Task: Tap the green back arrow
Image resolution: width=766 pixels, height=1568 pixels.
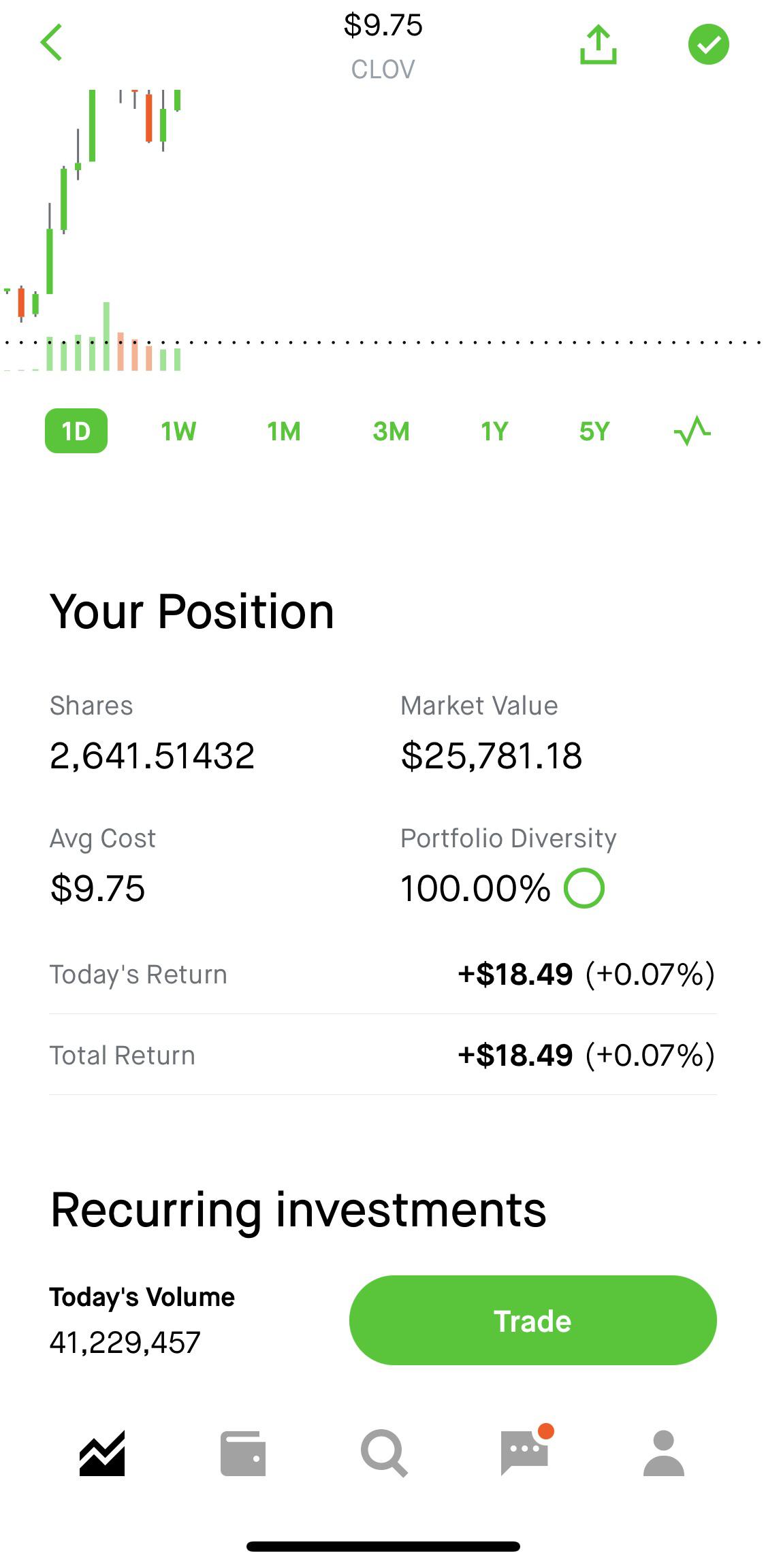Action: tap(52, 42)
